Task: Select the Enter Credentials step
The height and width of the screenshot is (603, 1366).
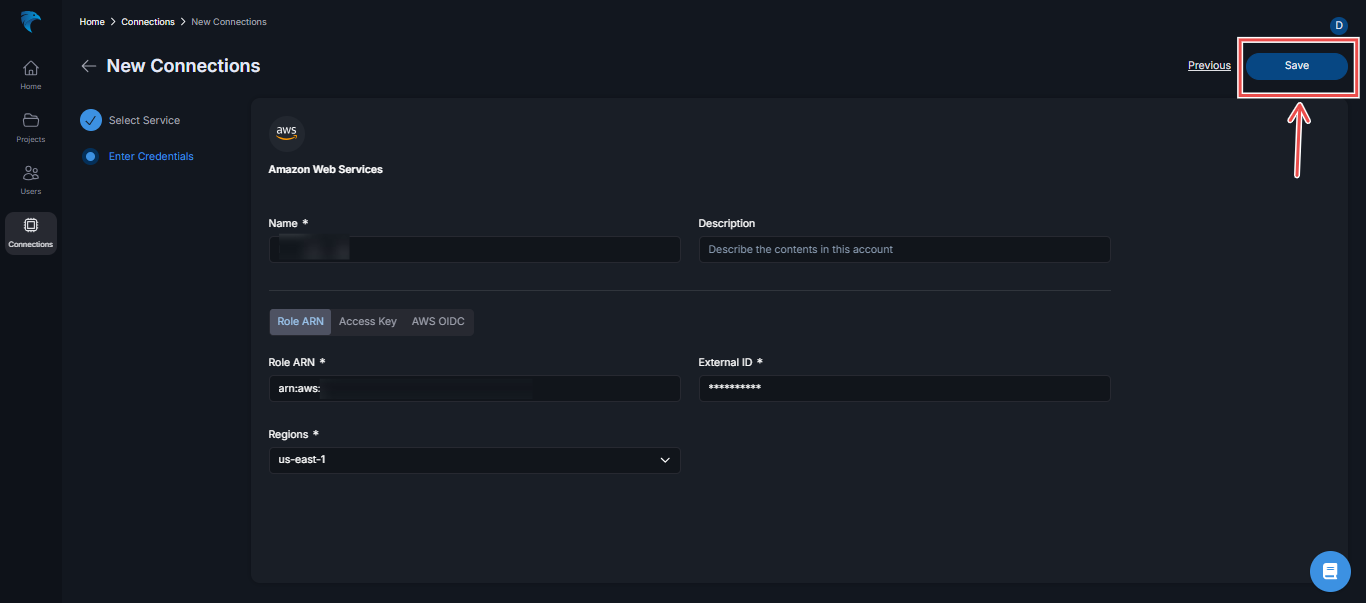Action: [x=150, y=156]
